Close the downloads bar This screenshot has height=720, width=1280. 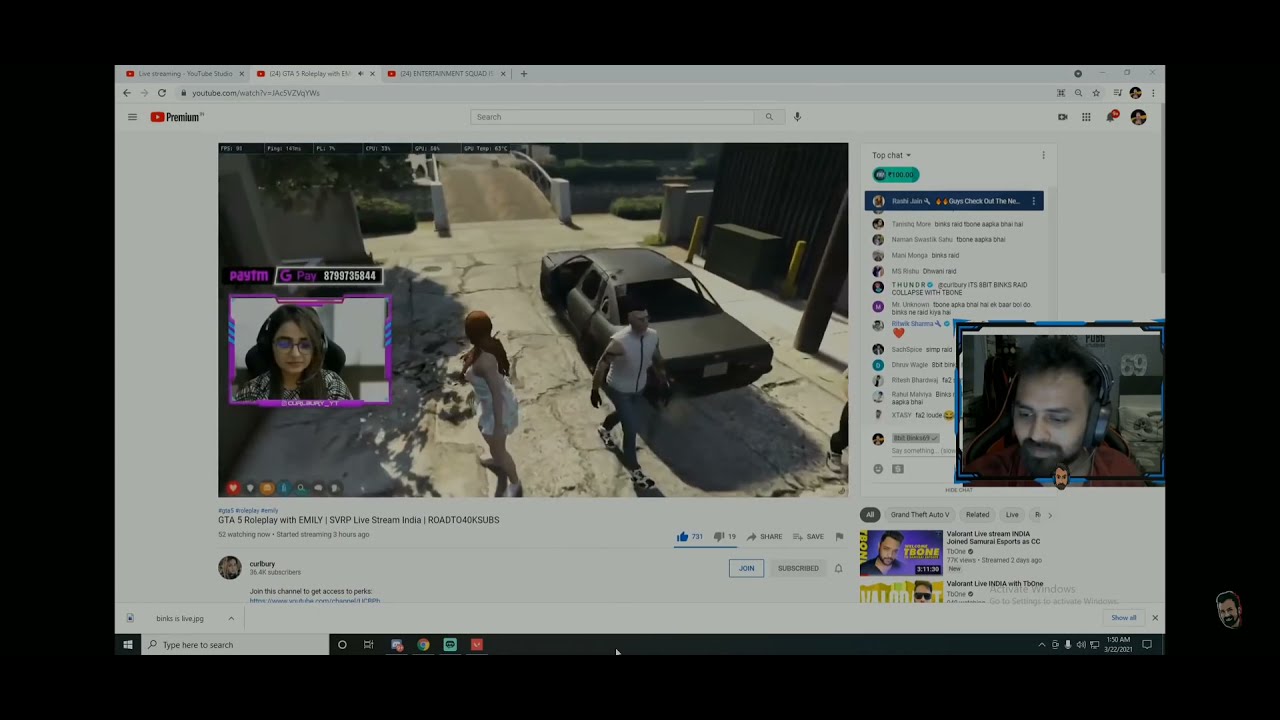tap(1155, 618)
